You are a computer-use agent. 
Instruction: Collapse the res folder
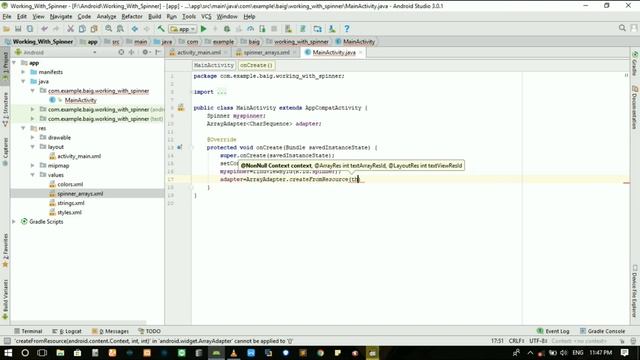pos(23,128)
